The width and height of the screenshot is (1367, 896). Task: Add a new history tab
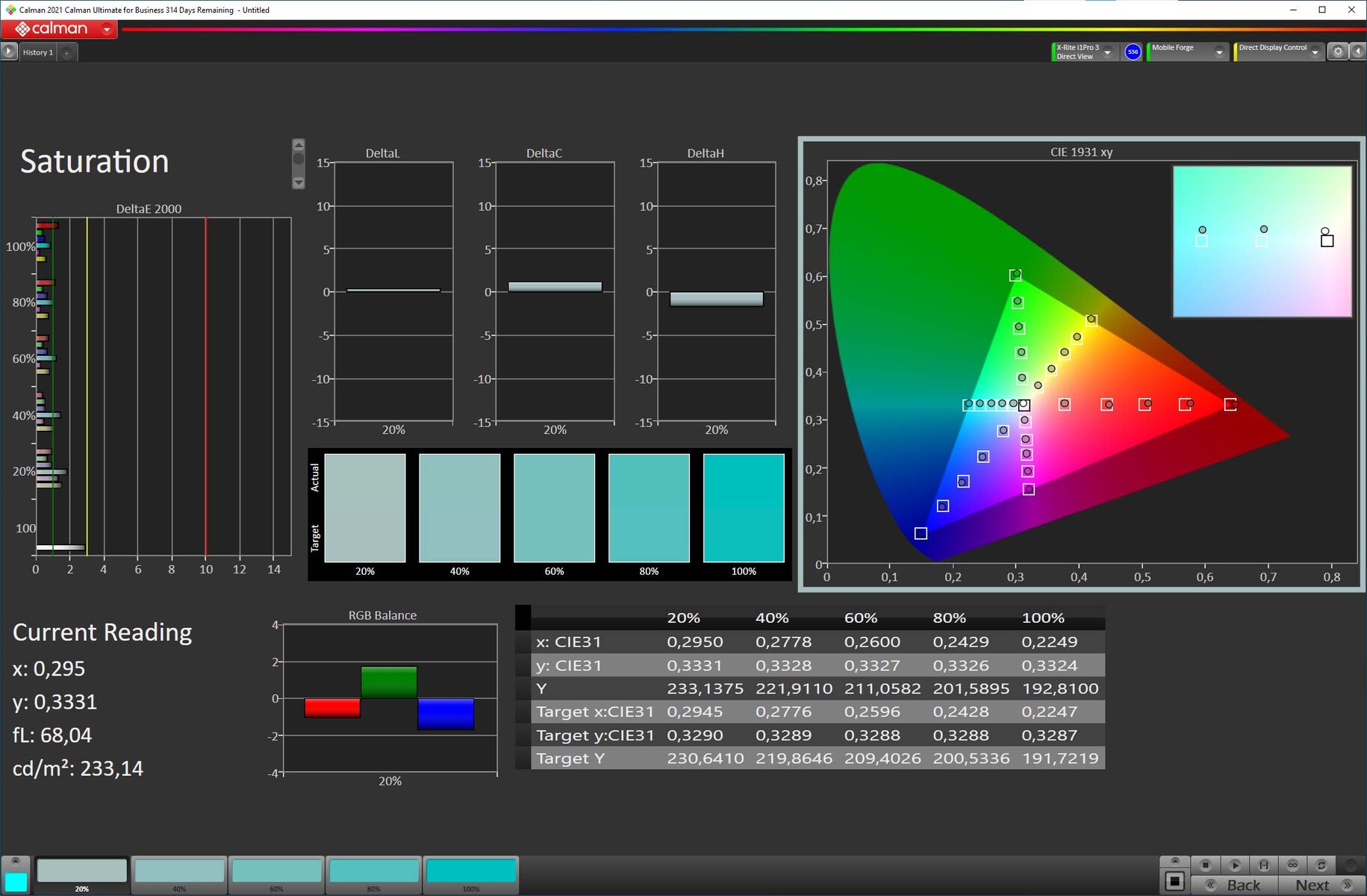66,52
